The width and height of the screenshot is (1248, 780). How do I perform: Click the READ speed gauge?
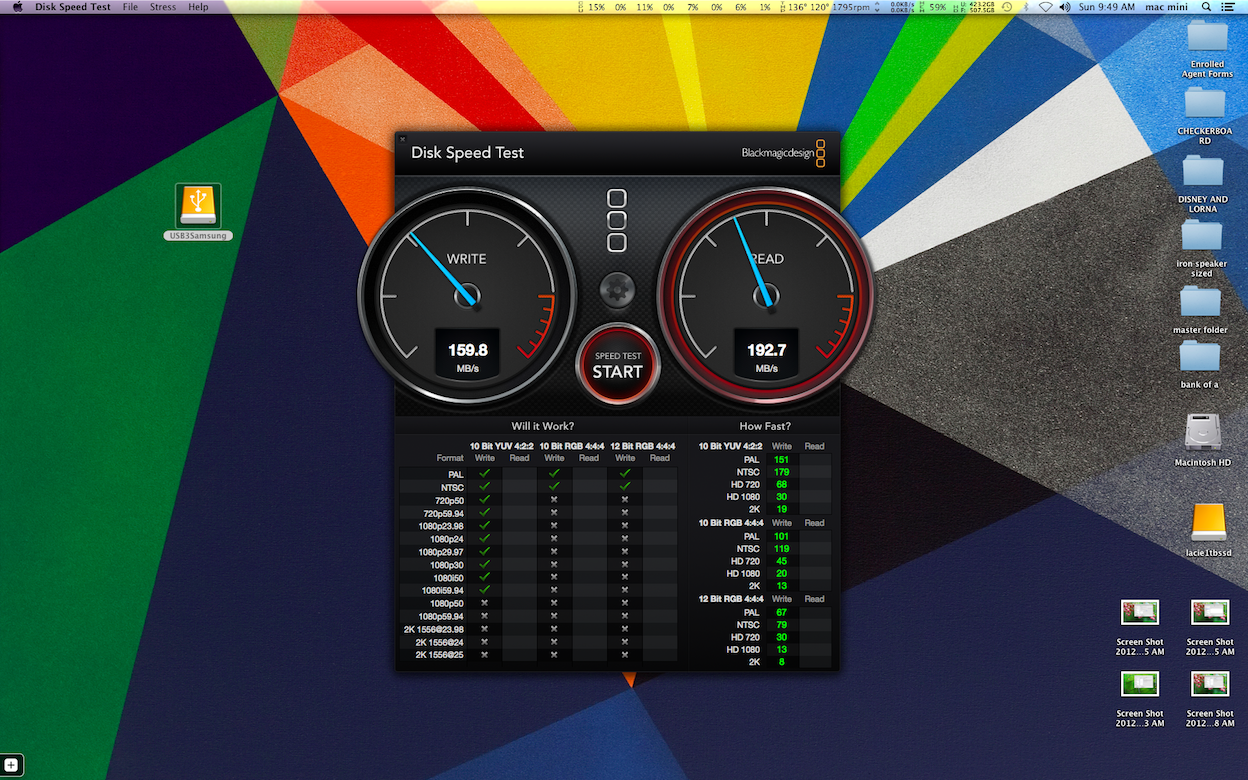[766, 296]
